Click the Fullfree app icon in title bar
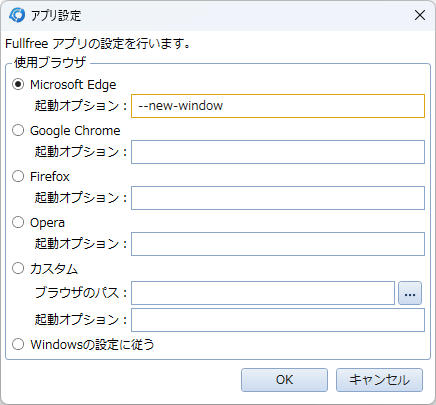This screenshot has width=436, height=405. pos(17,15)
